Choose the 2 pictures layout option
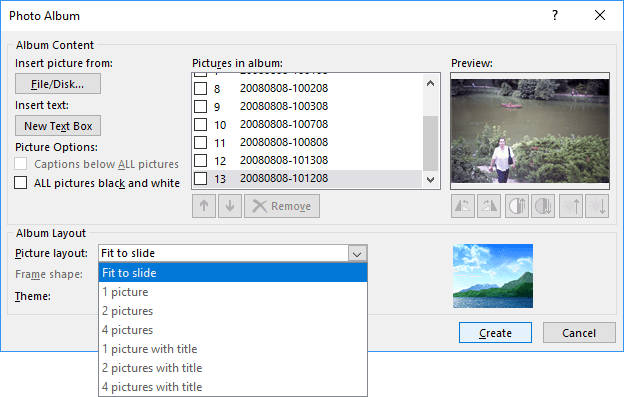This screenshot has width=624, height=397. pos(233,311)
